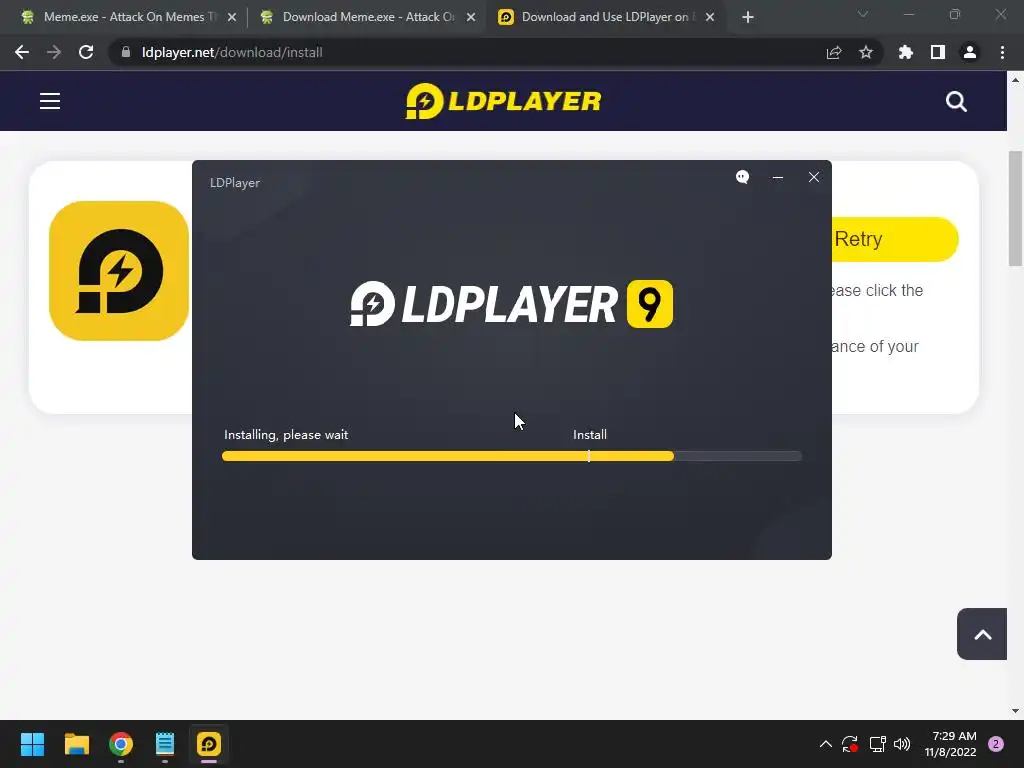
Task: Open the LDPlayer site hamburger menu
Action: 50,101
